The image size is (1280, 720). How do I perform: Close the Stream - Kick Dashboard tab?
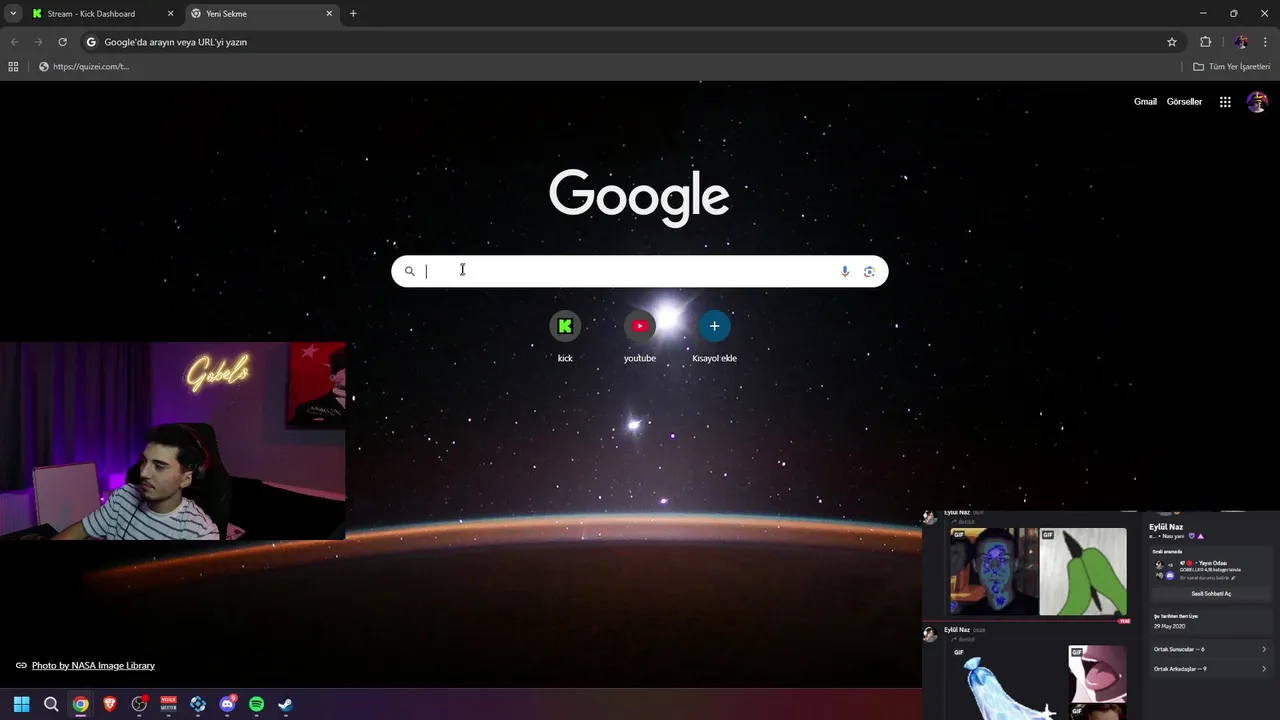click(170, 14)
